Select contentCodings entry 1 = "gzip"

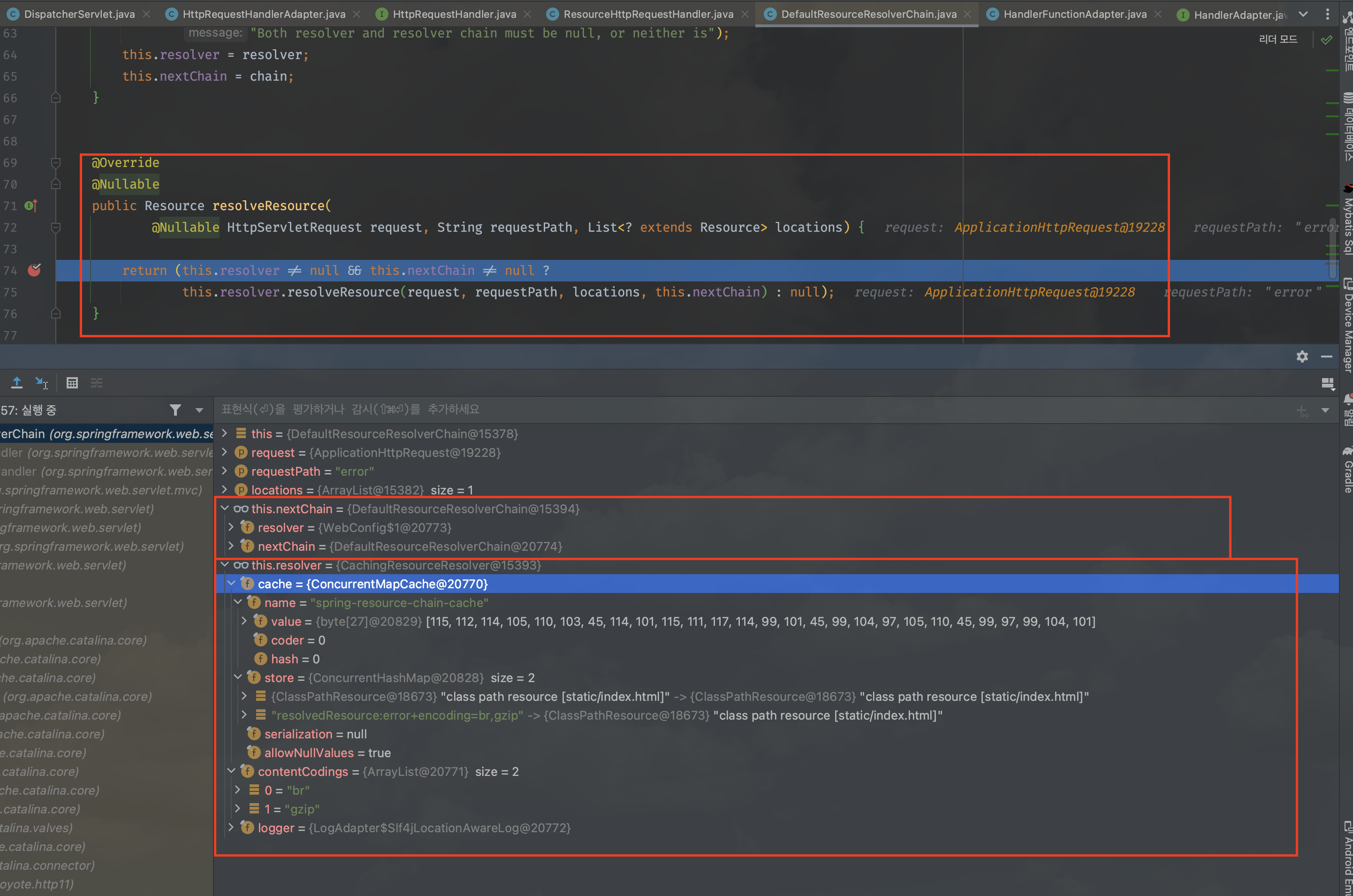[777, 809]
